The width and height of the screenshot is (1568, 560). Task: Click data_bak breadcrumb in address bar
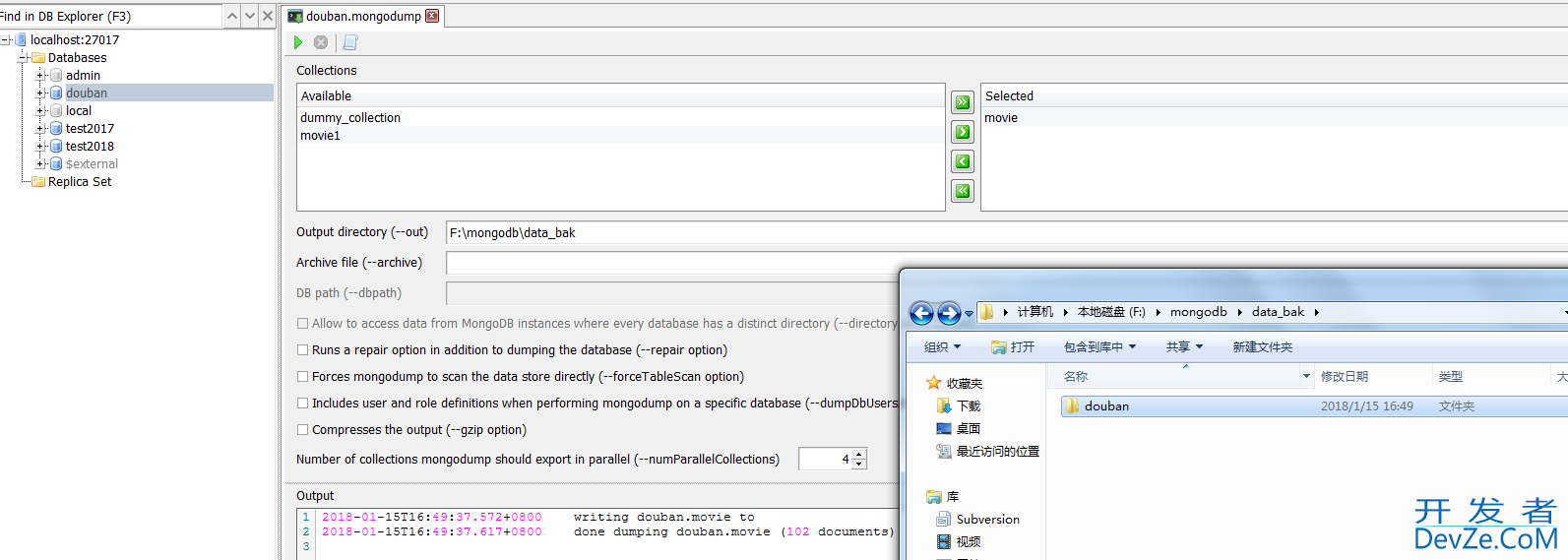point(1278,312)
